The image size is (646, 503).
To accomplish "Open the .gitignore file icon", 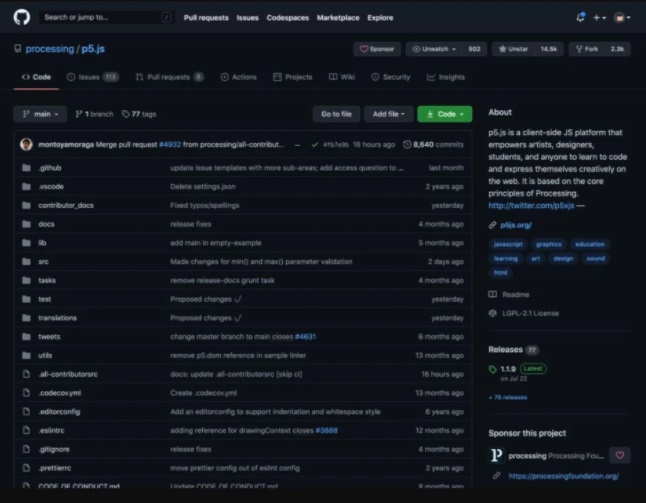I will click(26, 449).
